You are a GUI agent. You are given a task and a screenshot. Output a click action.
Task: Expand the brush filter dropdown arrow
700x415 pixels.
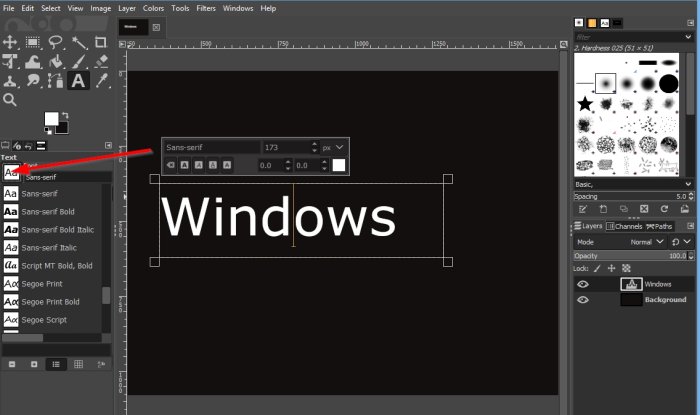[688, 37]
